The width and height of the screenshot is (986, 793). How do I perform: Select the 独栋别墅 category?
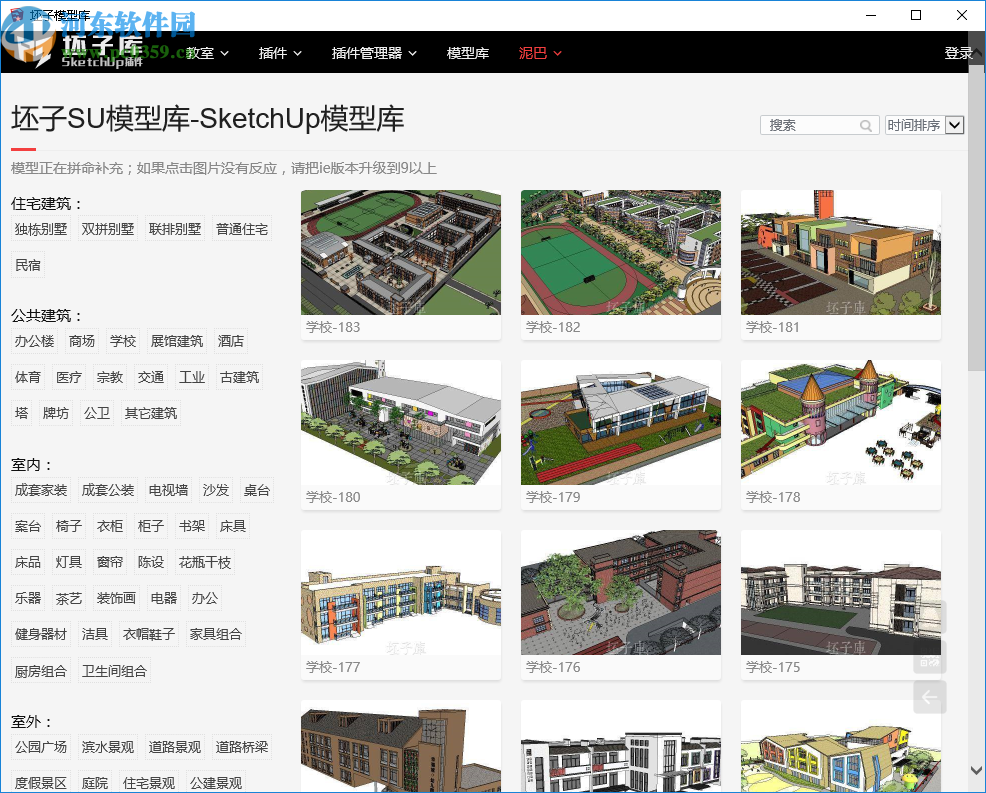[x=41, y=230]
